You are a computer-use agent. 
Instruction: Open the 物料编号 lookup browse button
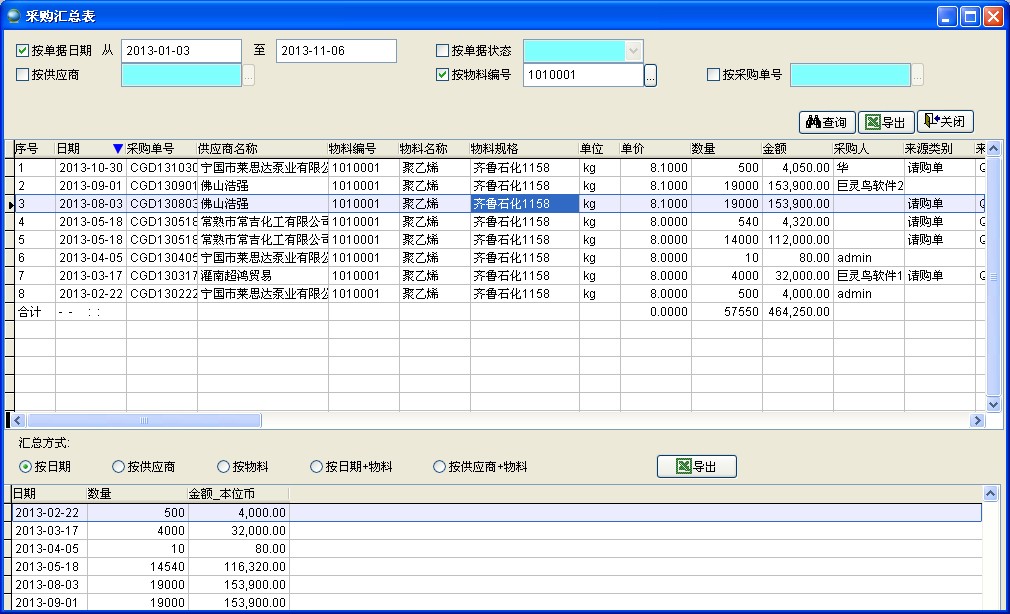click(x=650, y=75)
